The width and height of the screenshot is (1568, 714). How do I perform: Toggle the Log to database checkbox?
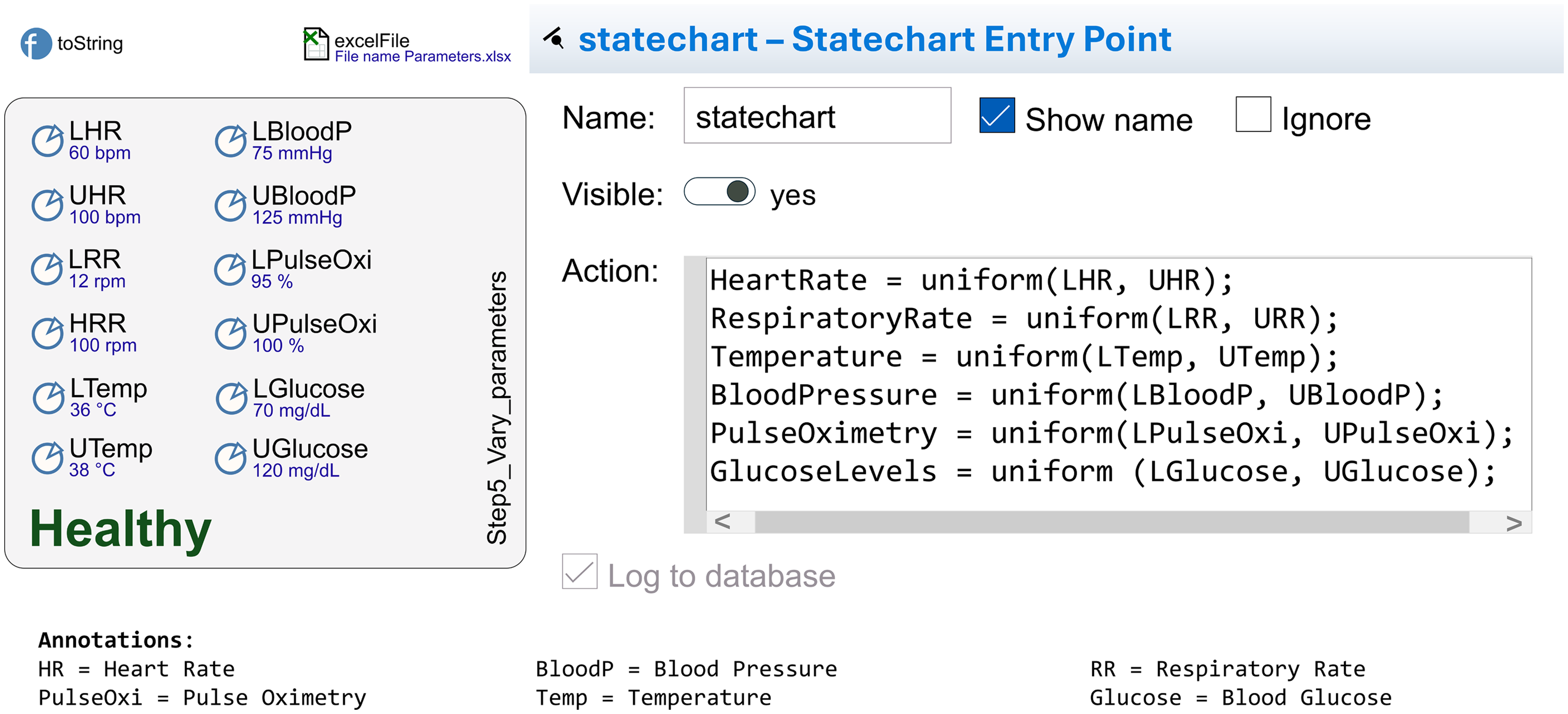click(579, 572)
